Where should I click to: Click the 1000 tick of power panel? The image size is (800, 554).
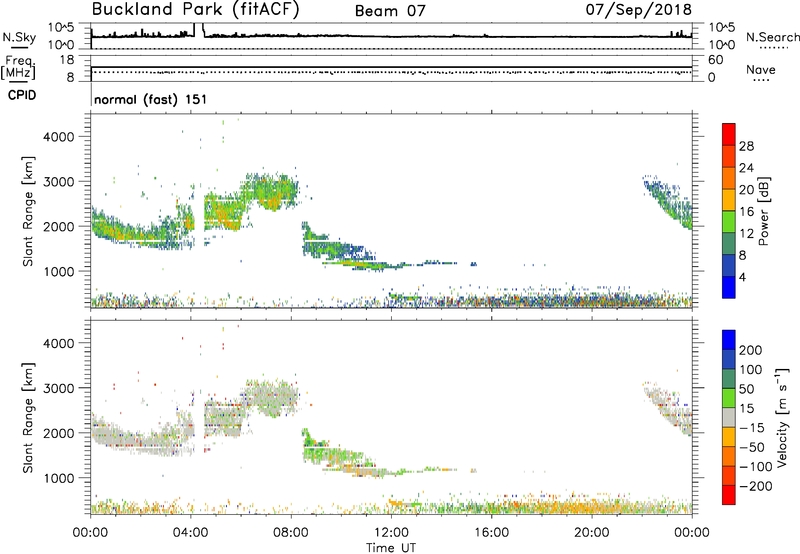pyautogui.click(x=58, y=272)
